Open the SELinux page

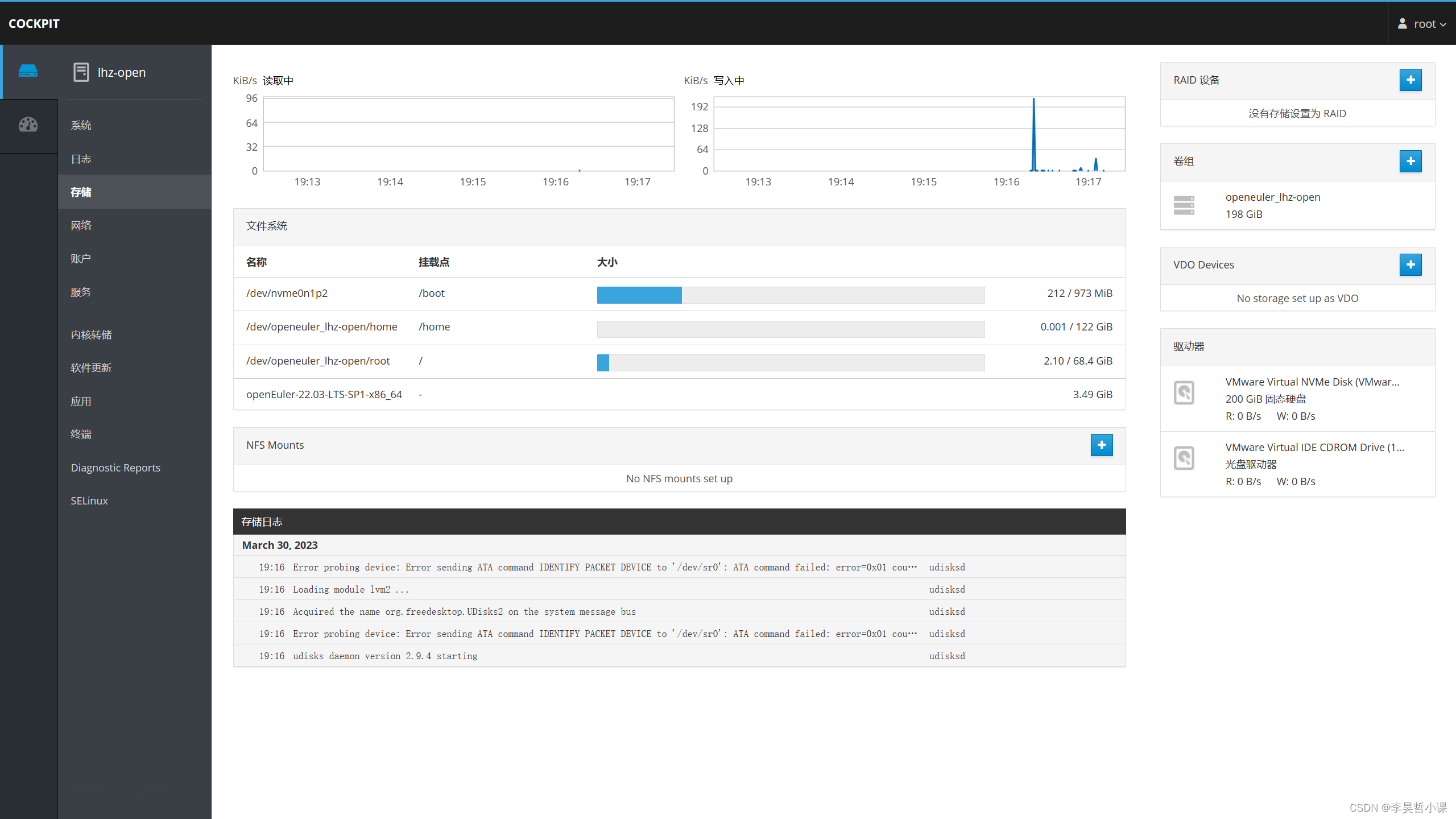[135, 500]
